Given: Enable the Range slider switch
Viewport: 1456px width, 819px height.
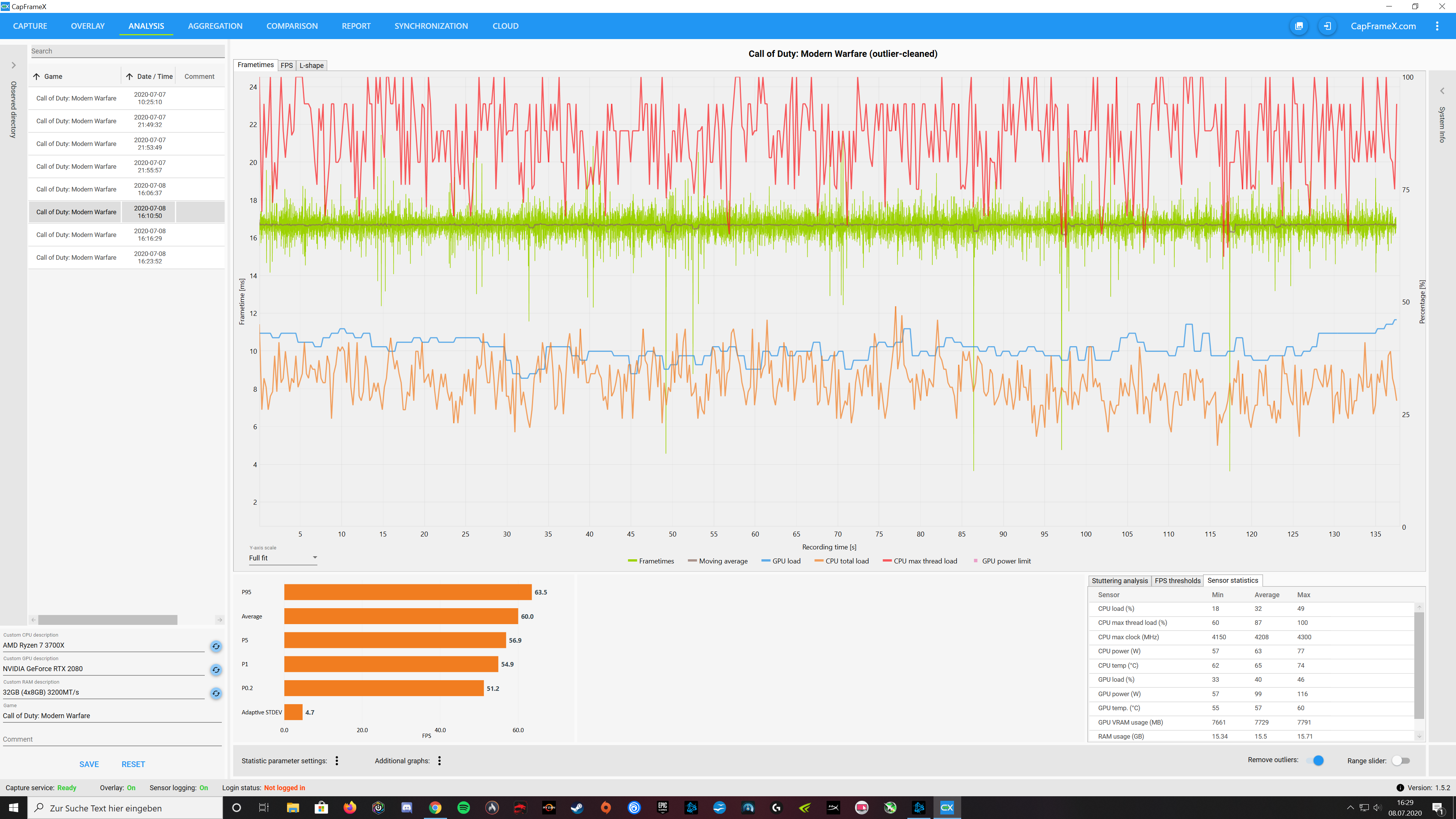Looking at the screenshot, I should (x=1401, y=761).
